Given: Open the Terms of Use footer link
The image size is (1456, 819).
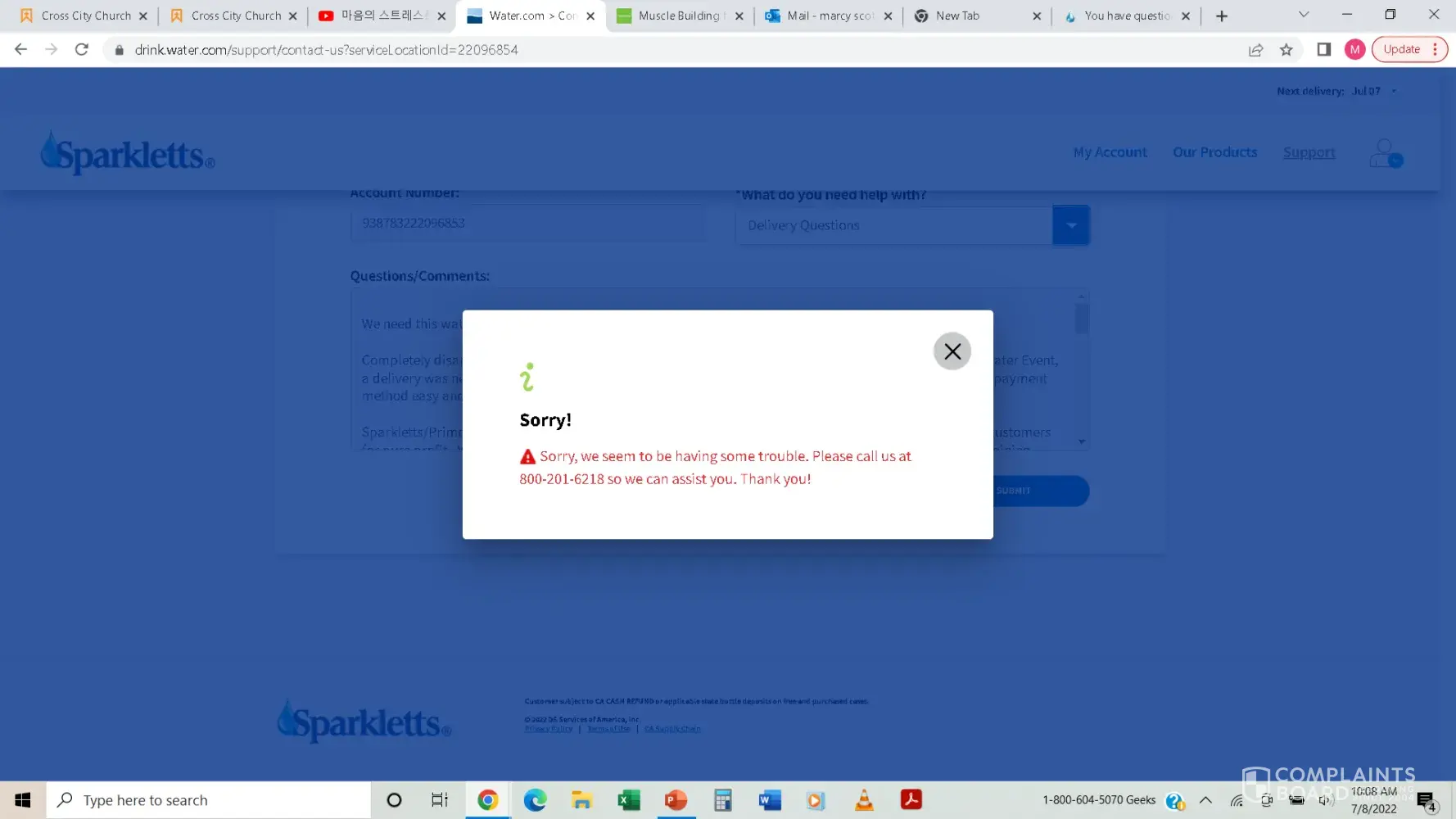Looking at the screenshot, I should coord(608,729).
